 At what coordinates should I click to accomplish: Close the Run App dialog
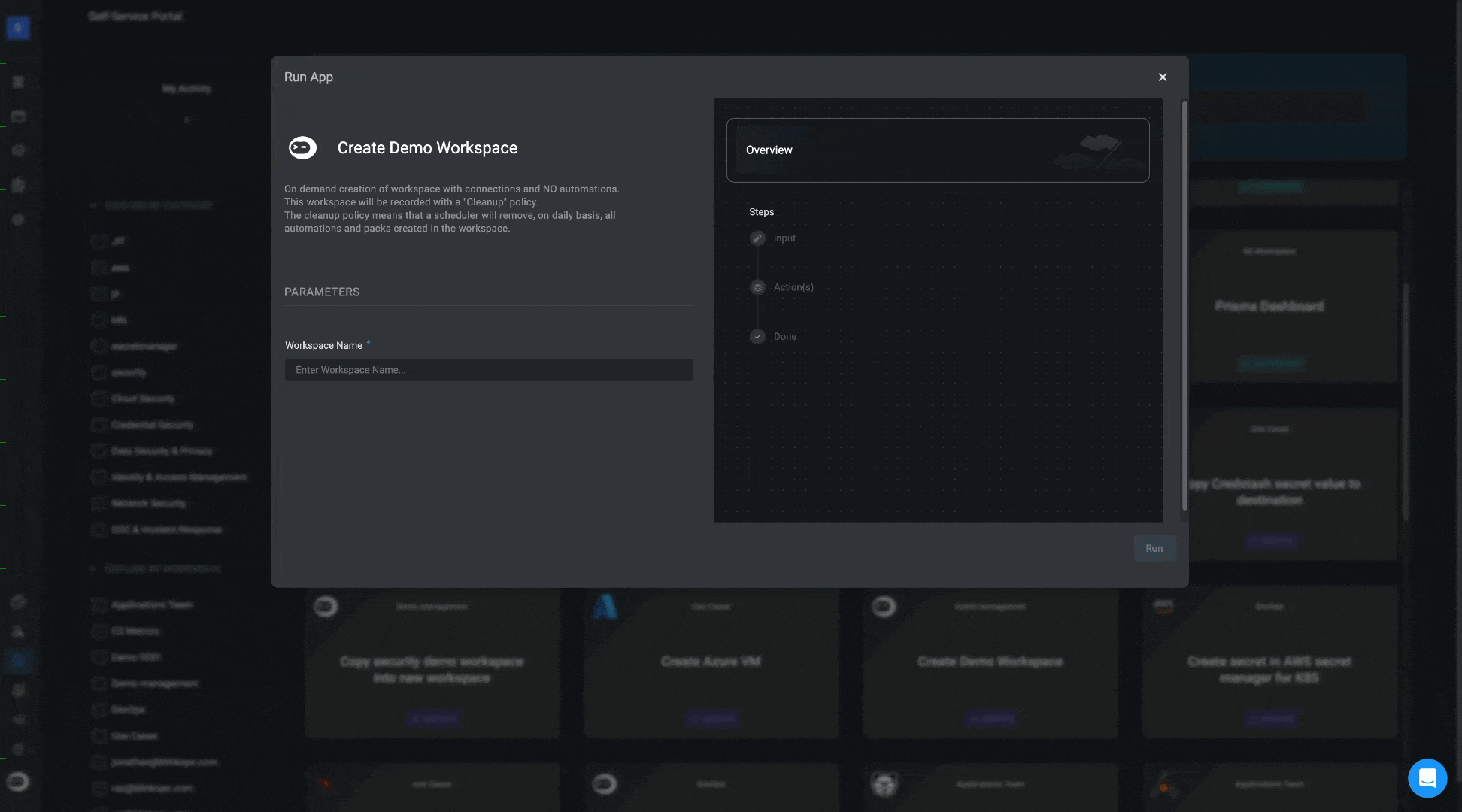(1162, 77)
